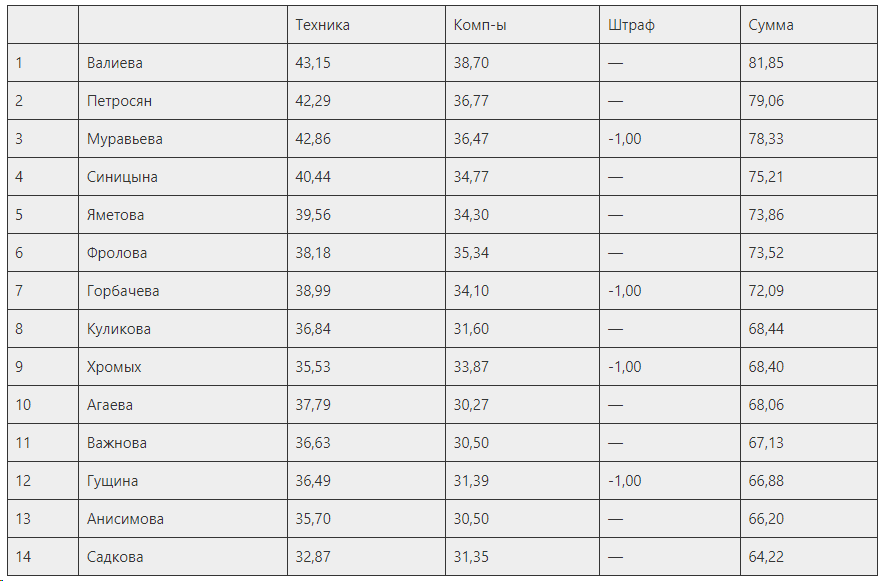Select the Горбачева name cell

pos(183,290)
